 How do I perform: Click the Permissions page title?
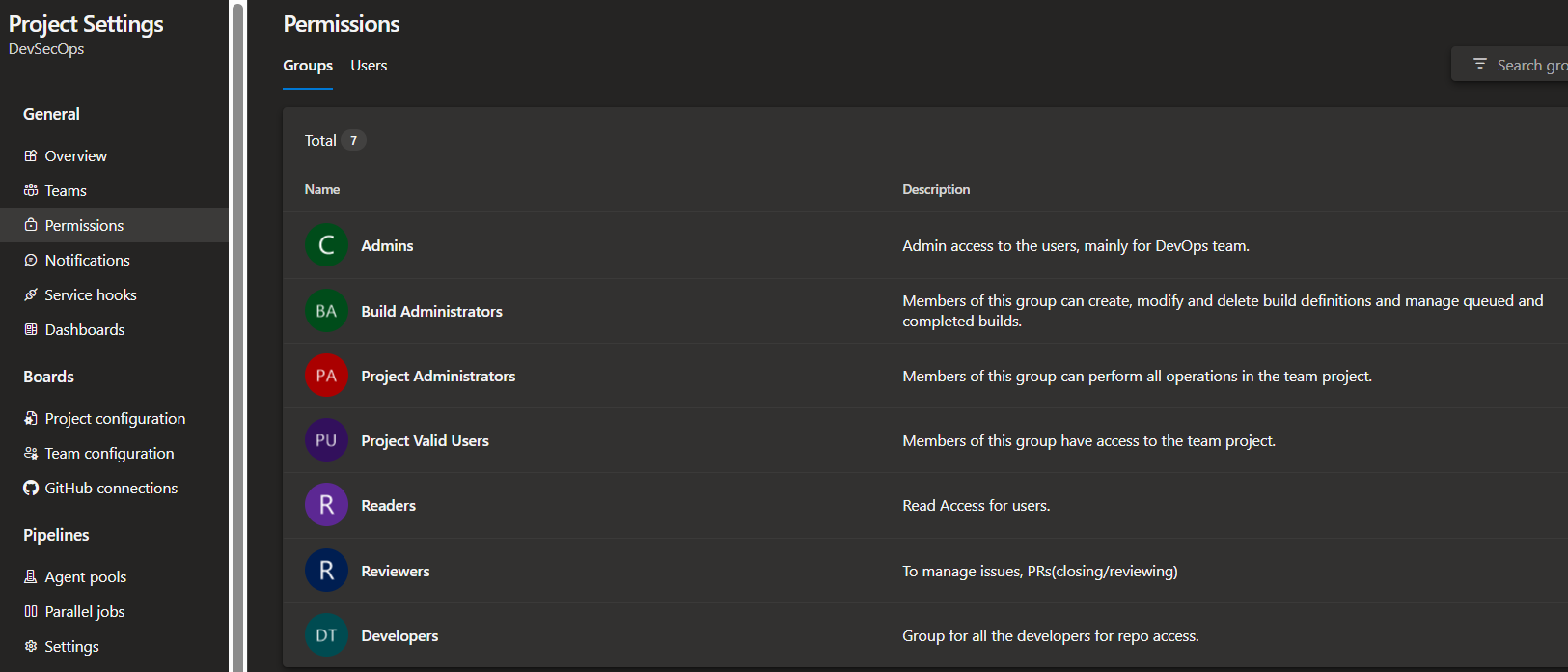342,24
